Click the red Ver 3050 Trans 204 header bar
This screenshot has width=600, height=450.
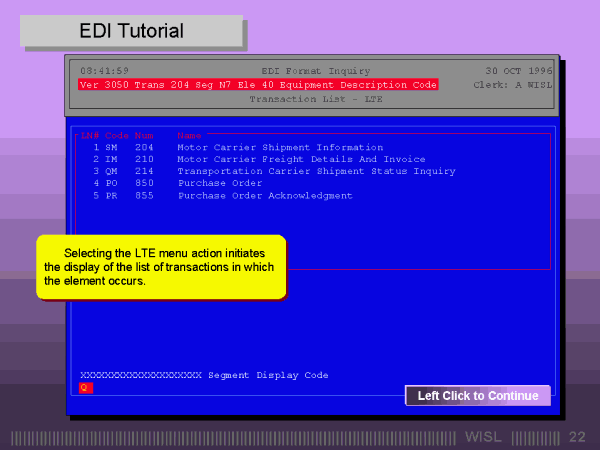258,85
